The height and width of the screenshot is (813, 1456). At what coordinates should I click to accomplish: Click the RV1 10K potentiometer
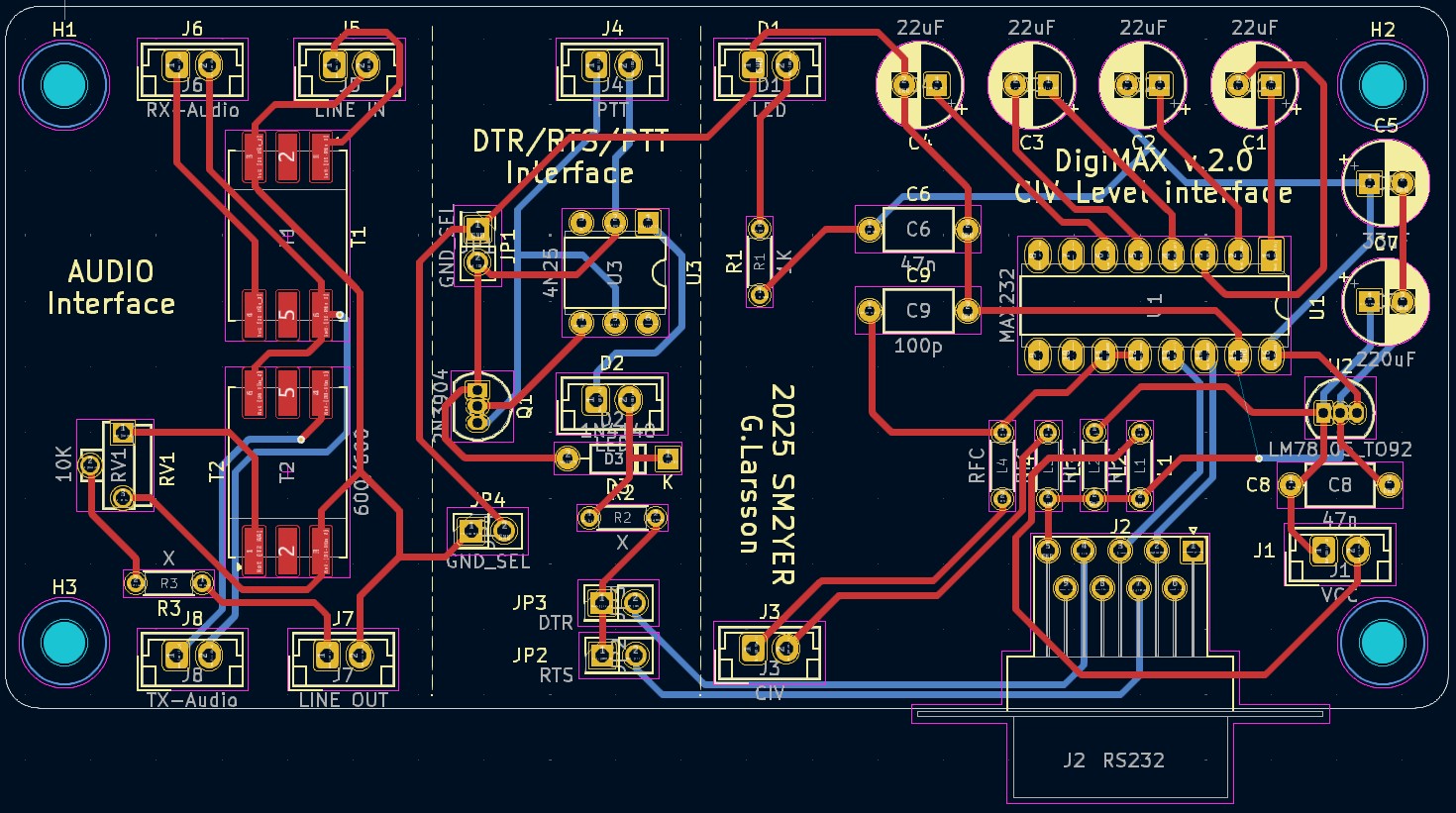click(115, 464)
